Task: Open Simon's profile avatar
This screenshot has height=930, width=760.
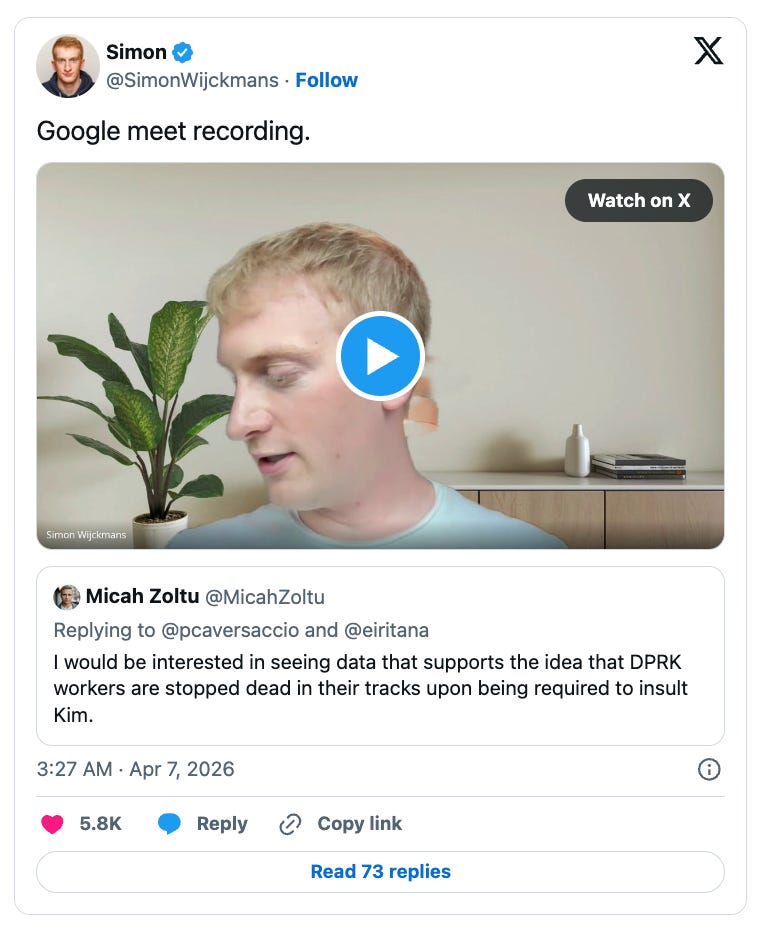Action: pyautogui.click(x=68, y=66)
